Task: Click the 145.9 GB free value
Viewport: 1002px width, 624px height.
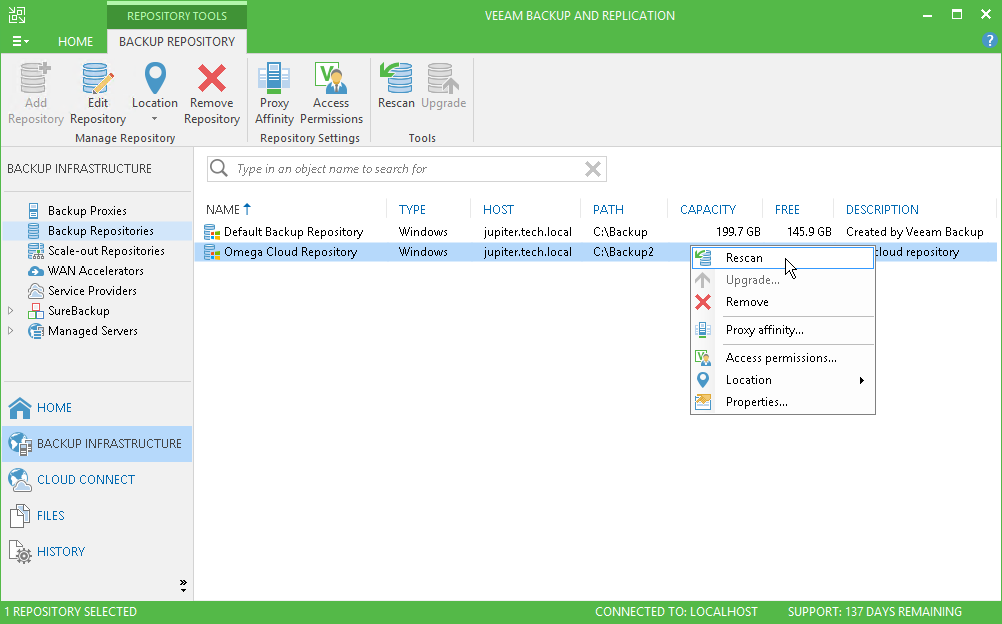Action: coord(809,231)
